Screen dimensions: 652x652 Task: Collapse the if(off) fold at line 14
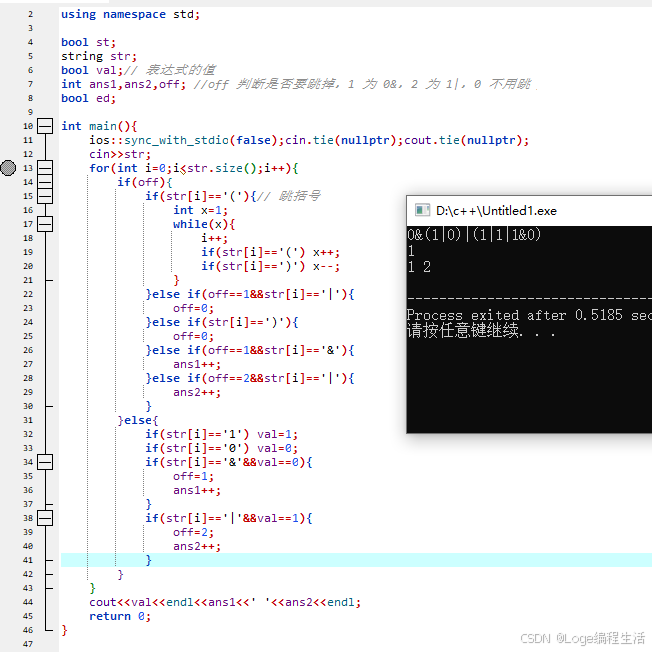45,182
